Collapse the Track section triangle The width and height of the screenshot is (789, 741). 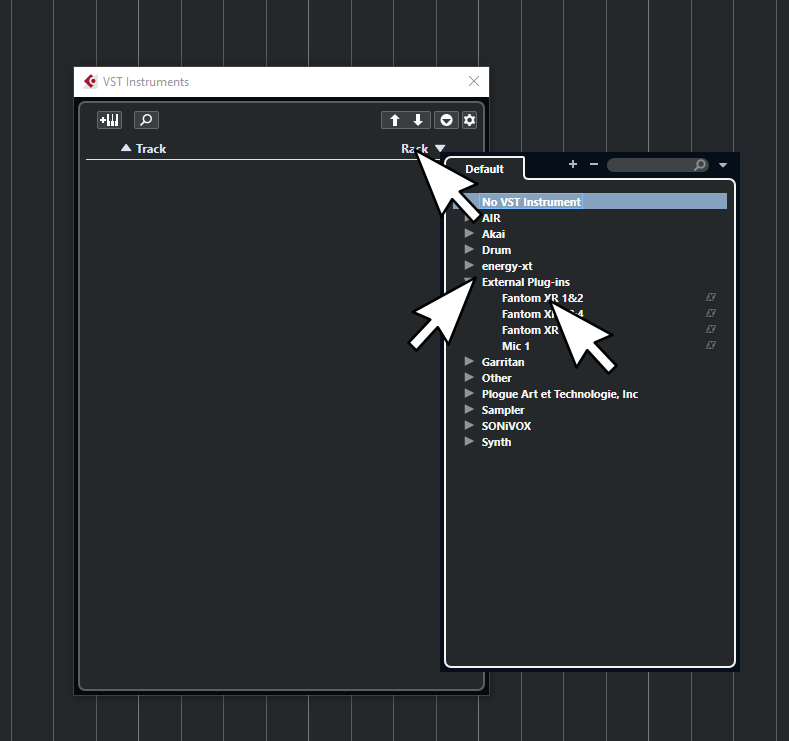[126, 148]
